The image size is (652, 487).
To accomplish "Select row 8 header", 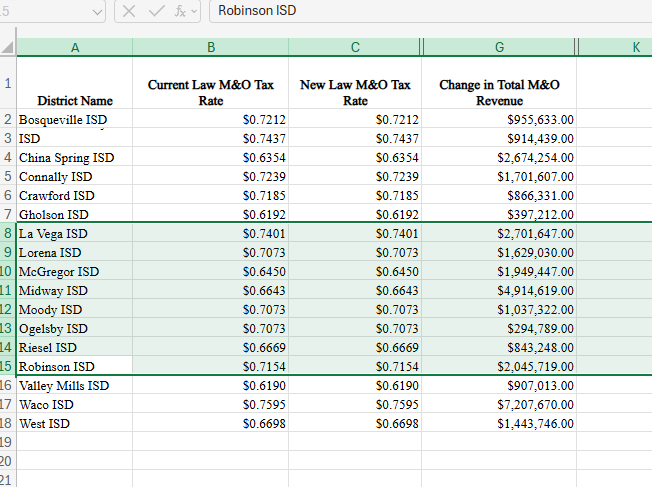I will 8,233.
